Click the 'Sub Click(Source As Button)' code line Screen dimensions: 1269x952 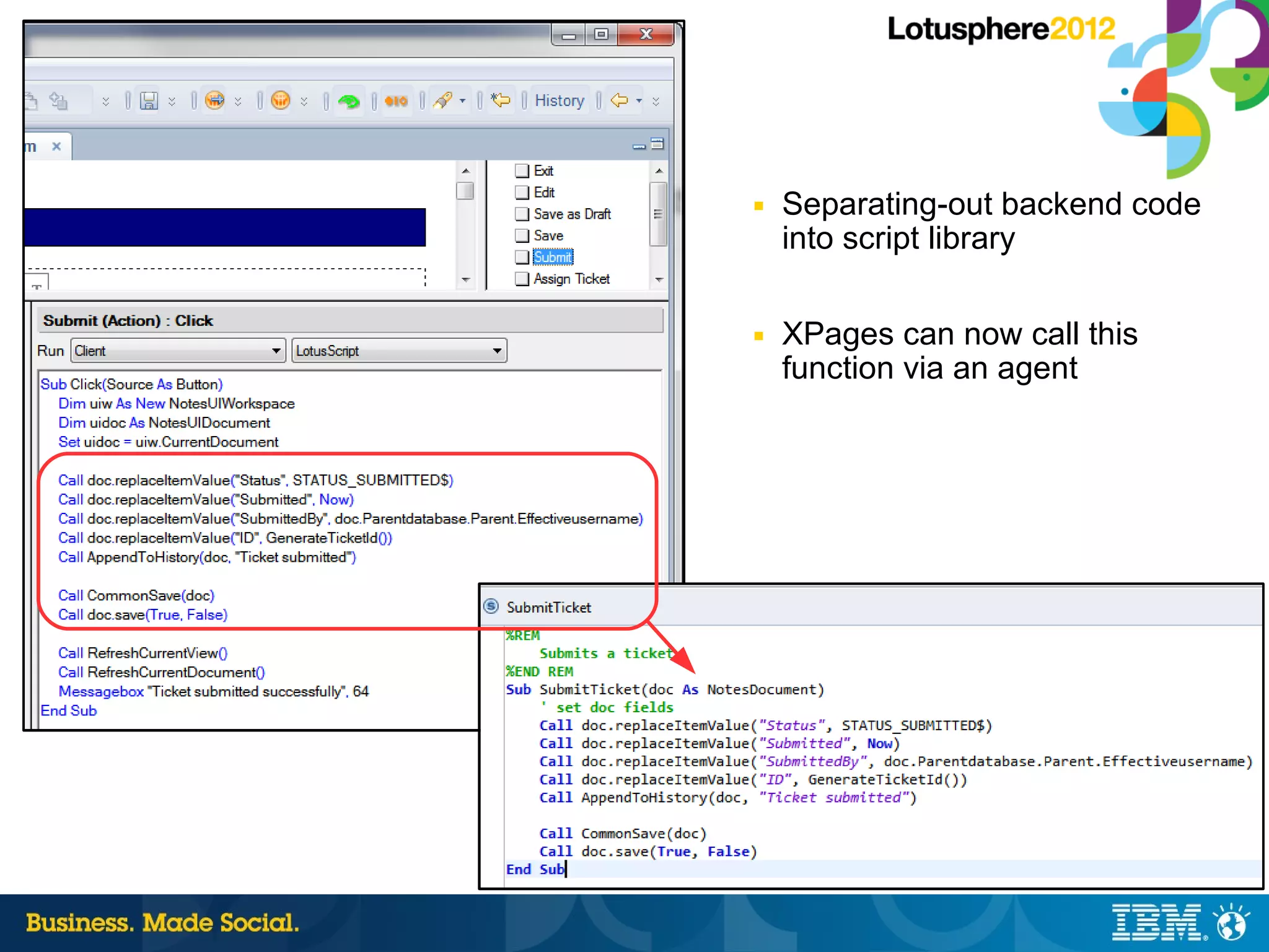pos(131,384)
